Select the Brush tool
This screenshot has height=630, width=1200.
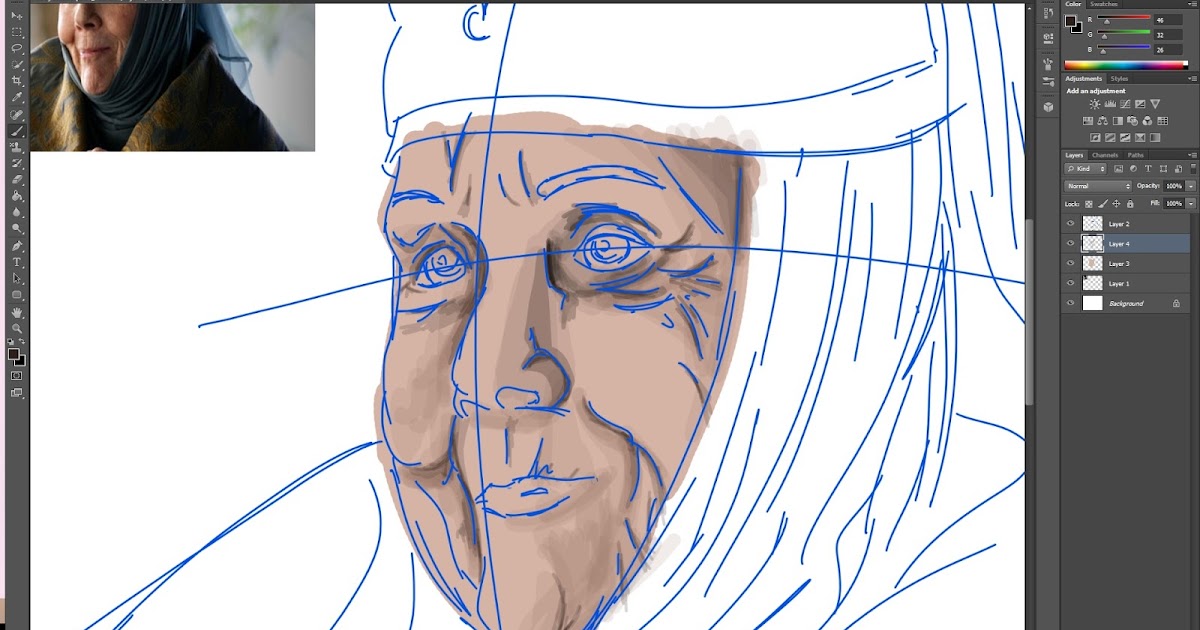click(x=14, y=130)
